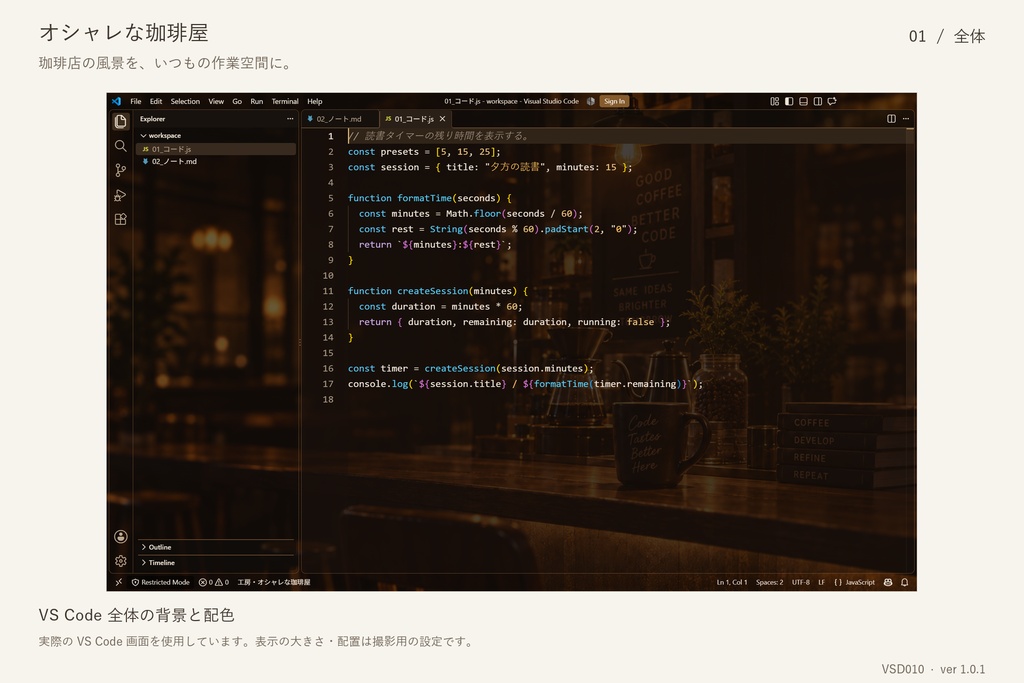
Task: Open 02_ノート.md in Explorer tree
Action: tap(216, 161)
